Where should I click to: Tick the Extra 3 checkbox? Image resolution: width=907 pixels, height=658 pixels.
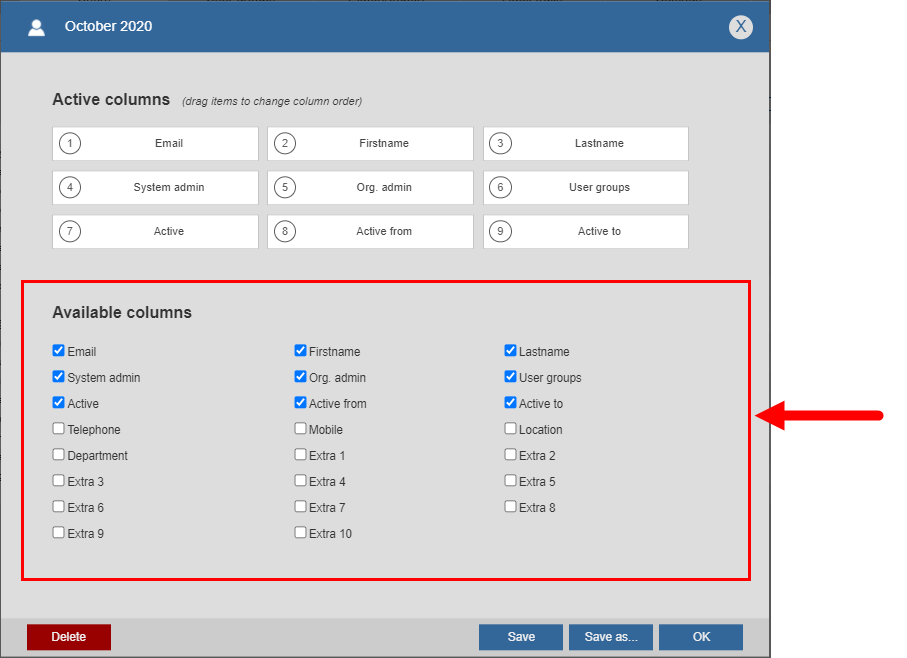(58, 480)
